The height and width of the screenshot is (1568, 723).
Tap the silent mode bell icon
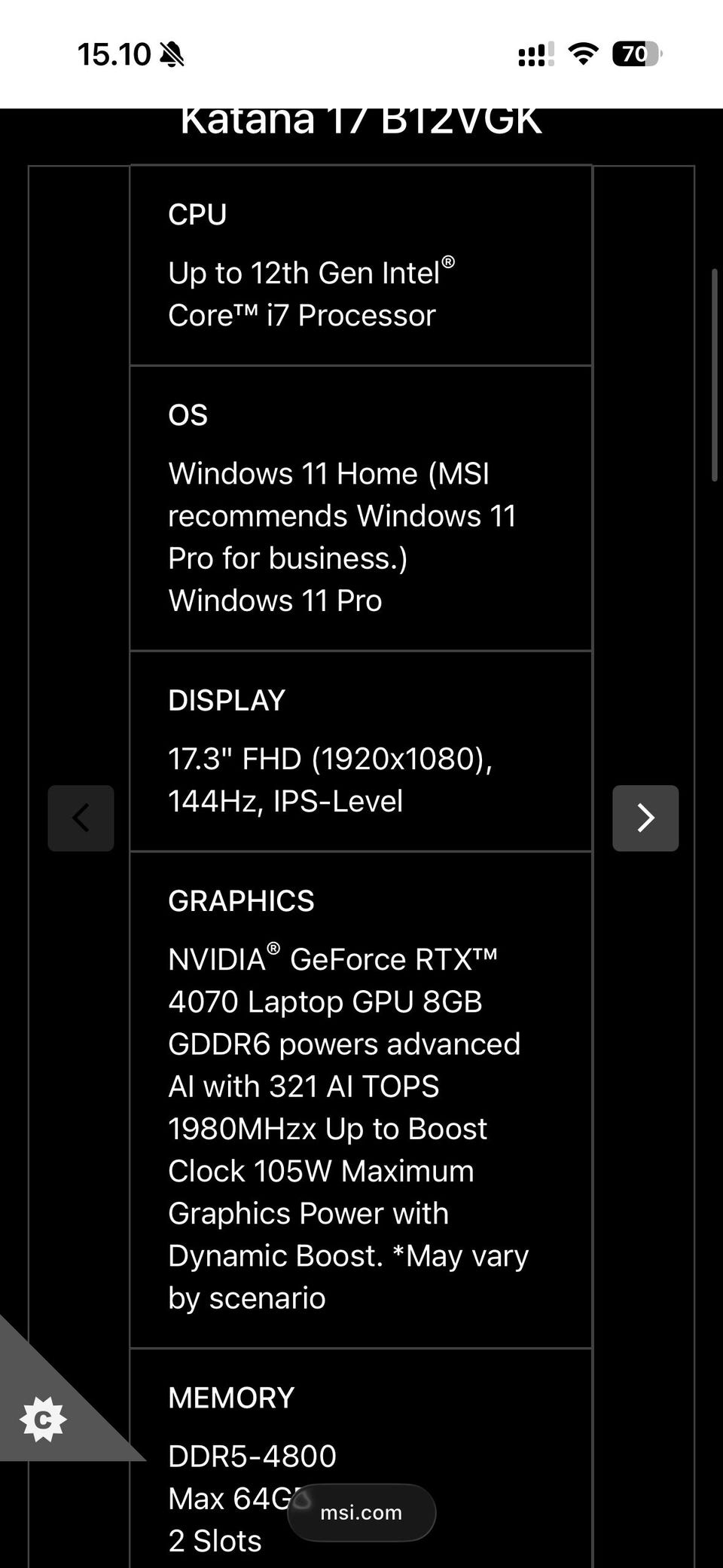(x=172, y=54)
